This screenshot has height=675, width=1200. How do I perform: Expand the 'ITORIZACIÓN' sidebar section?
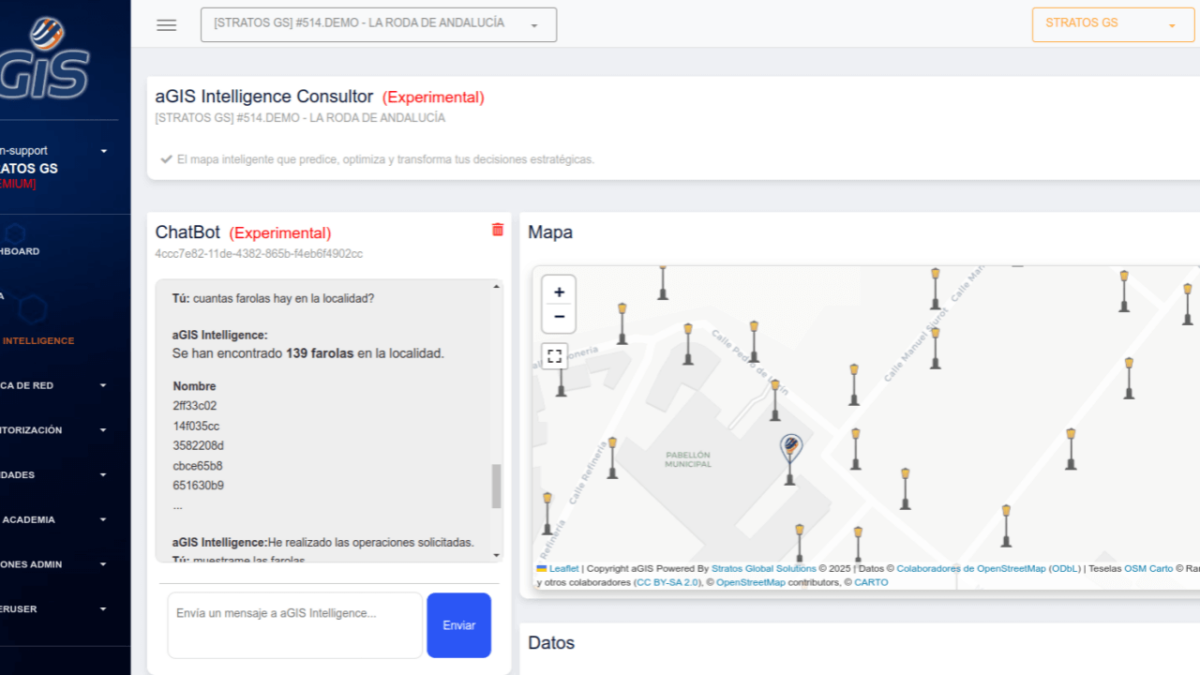click(103, 430)
